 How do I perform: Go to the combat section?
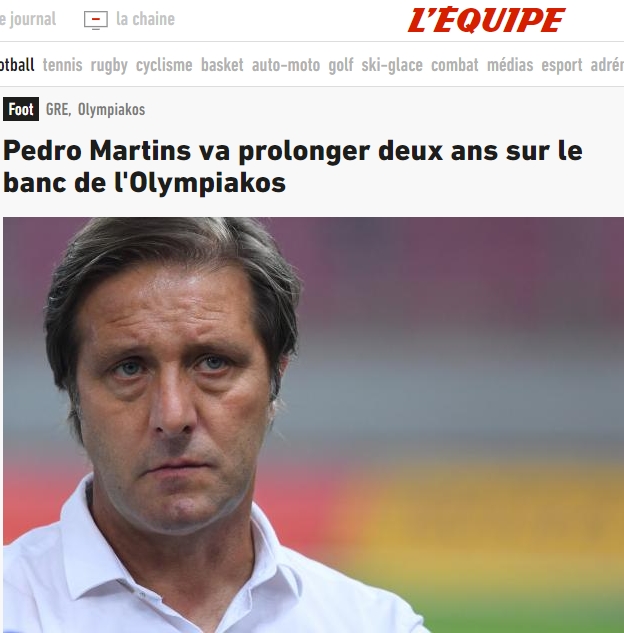454,65
